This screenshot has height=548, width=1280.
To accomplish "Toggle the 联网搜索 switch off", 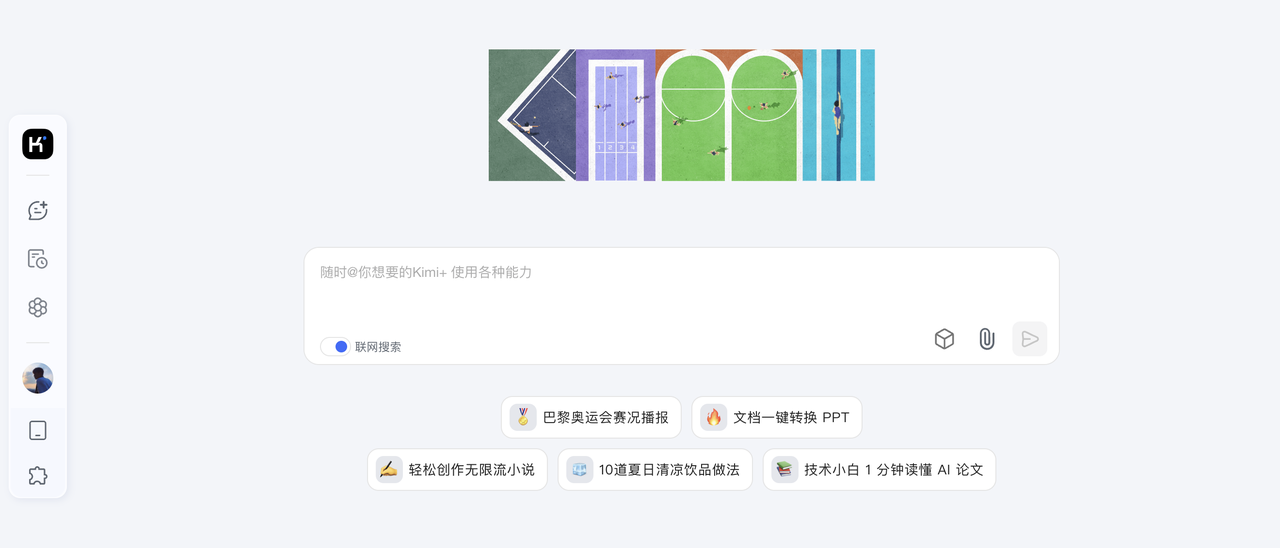I will click(335, 347).
